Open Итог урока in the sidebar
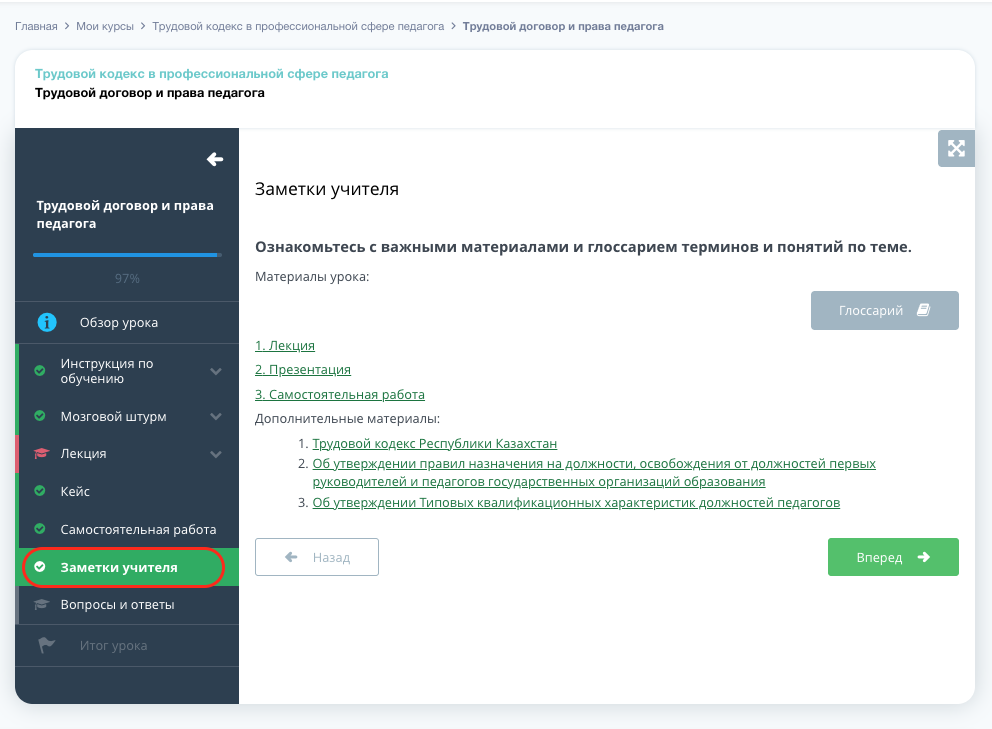Screen dimensions: 992x729 pos(127,645)
